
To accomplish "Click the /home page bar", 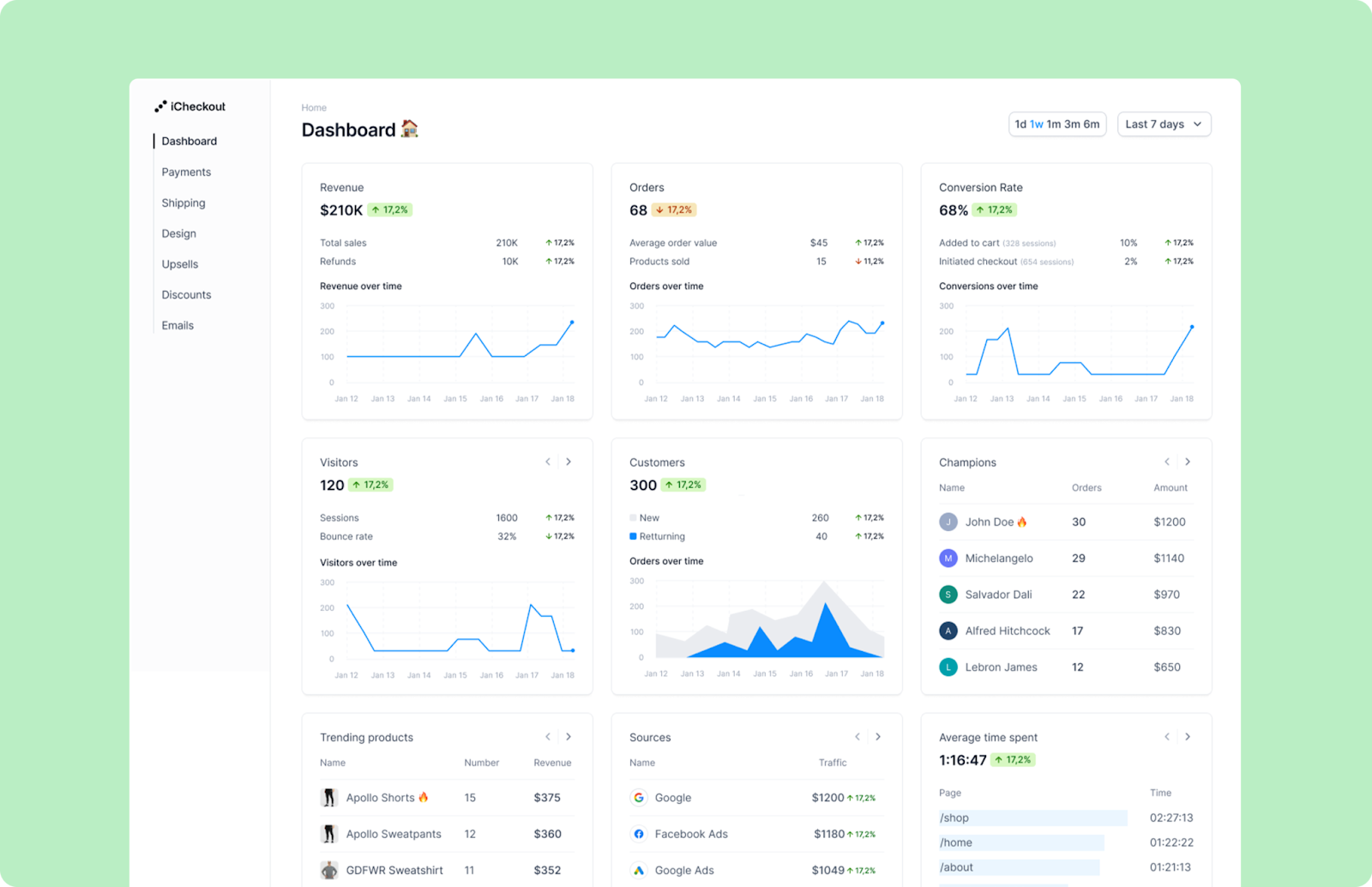I will (x=1021, y=842).
